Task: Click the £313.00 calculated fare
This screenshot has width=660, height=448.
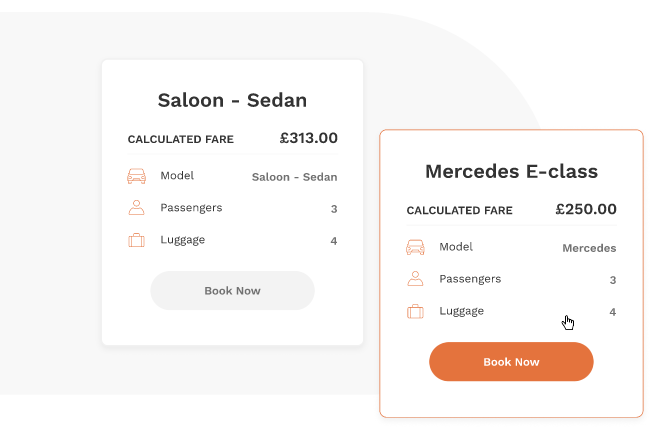Action: 308,138
